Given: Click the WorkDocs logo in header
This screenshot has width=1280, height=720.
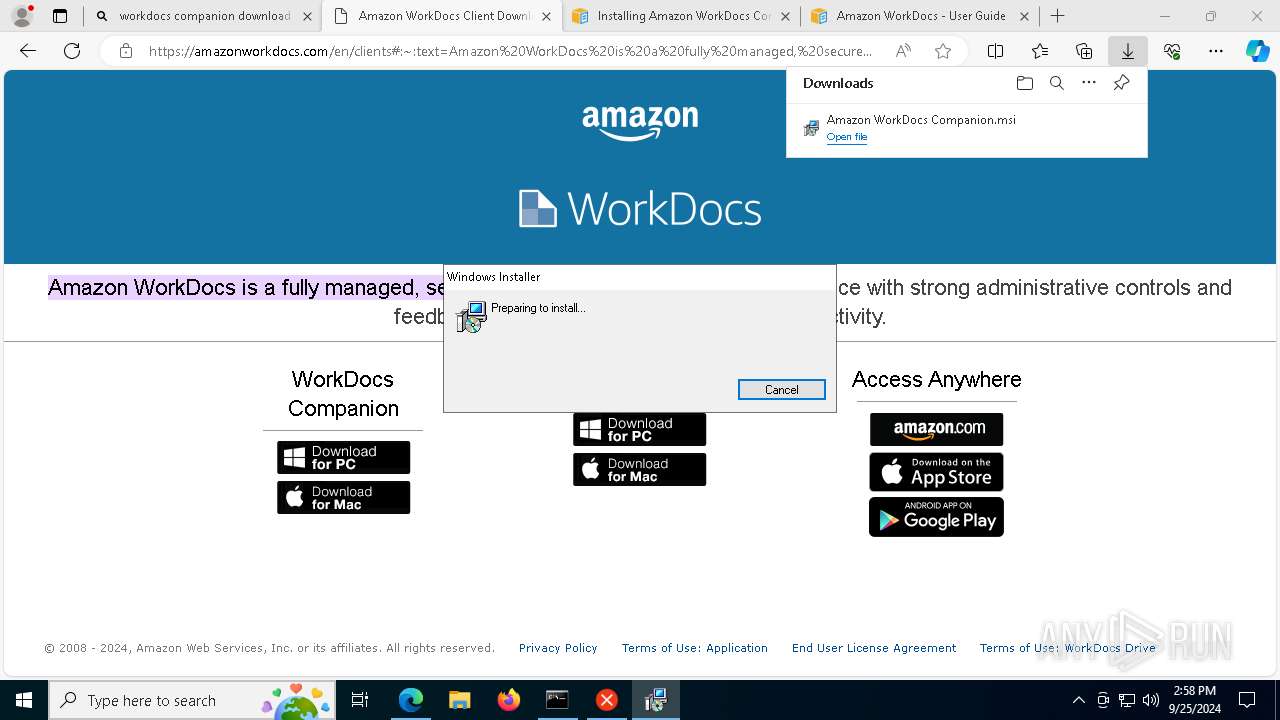Looking at the screenshot, I should click(640, 209).
